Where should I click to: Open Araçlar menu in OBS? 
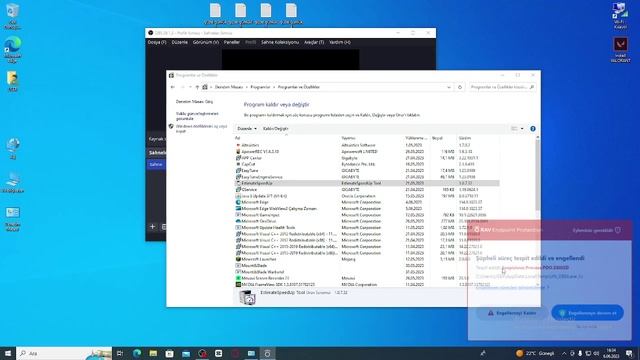tap(314, 42)
